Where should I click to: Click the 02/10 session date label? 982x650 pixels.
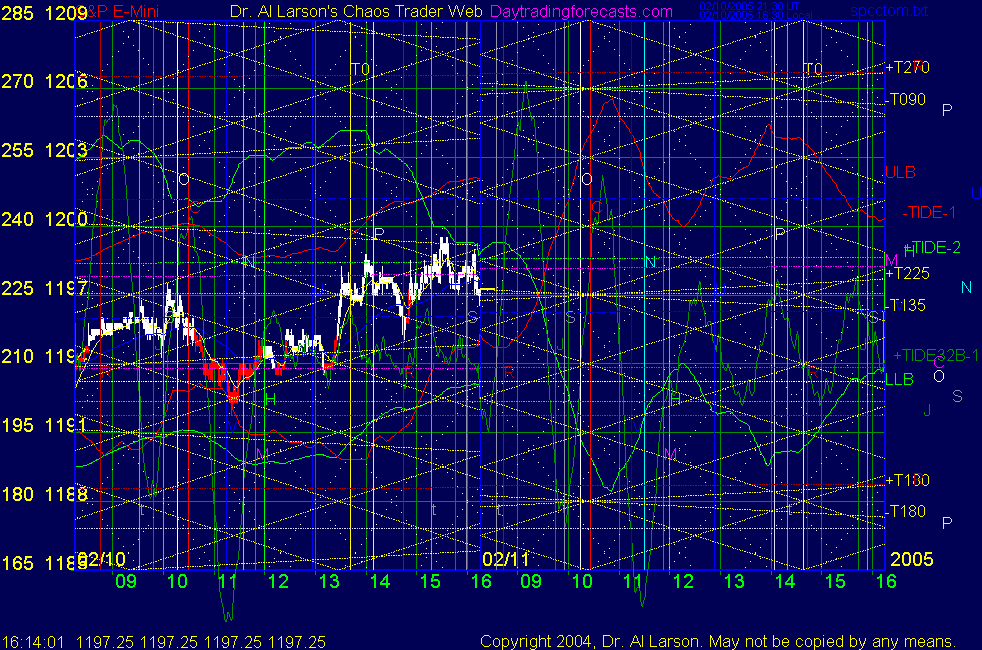(x=101, y=559)
